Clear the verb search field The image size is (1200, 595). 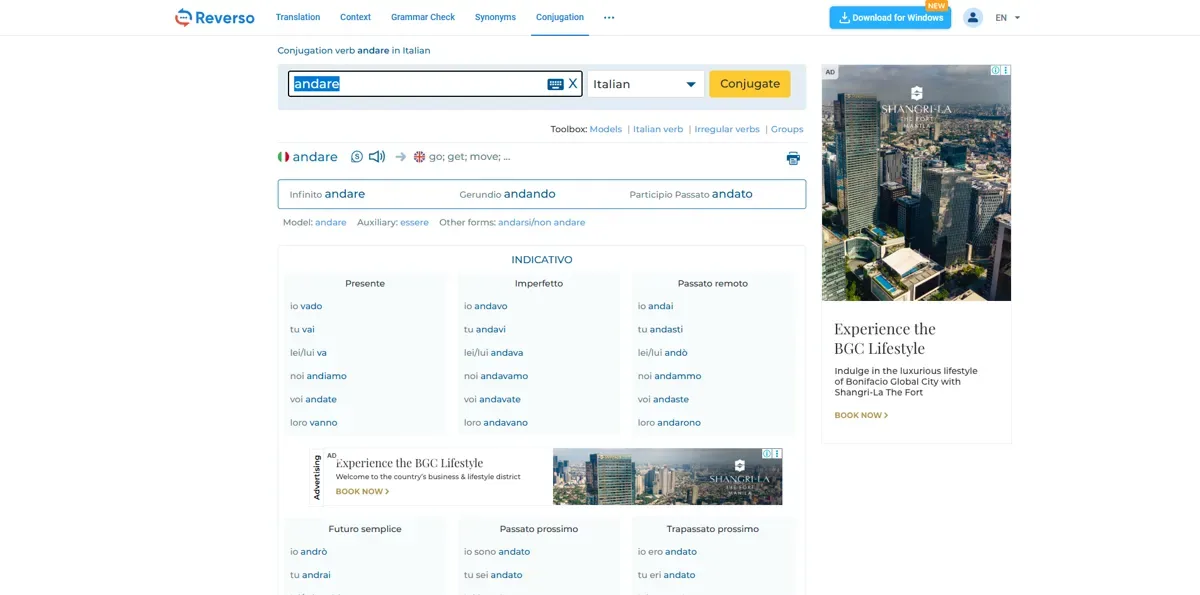pos(573,84)
